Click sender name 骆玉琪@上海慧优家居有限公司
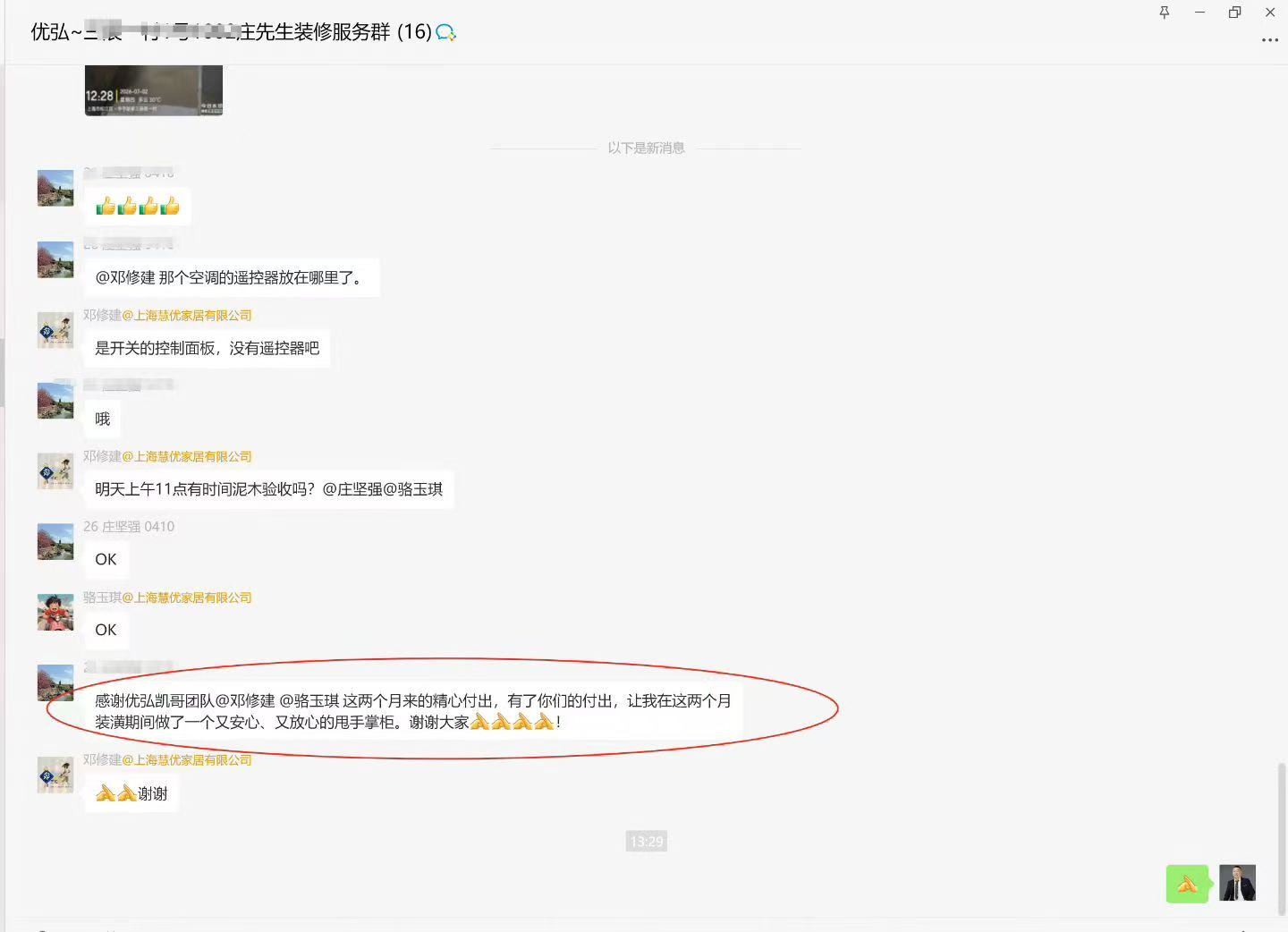 [167, 597]
